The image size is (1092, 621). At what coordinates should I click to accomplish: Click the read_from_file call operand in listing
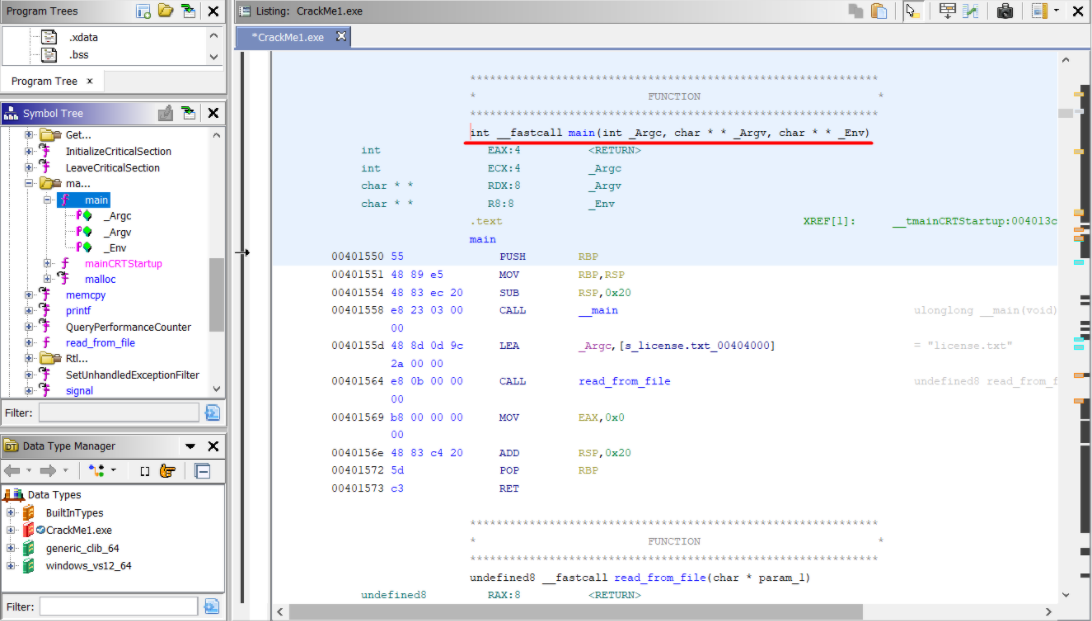624,381
